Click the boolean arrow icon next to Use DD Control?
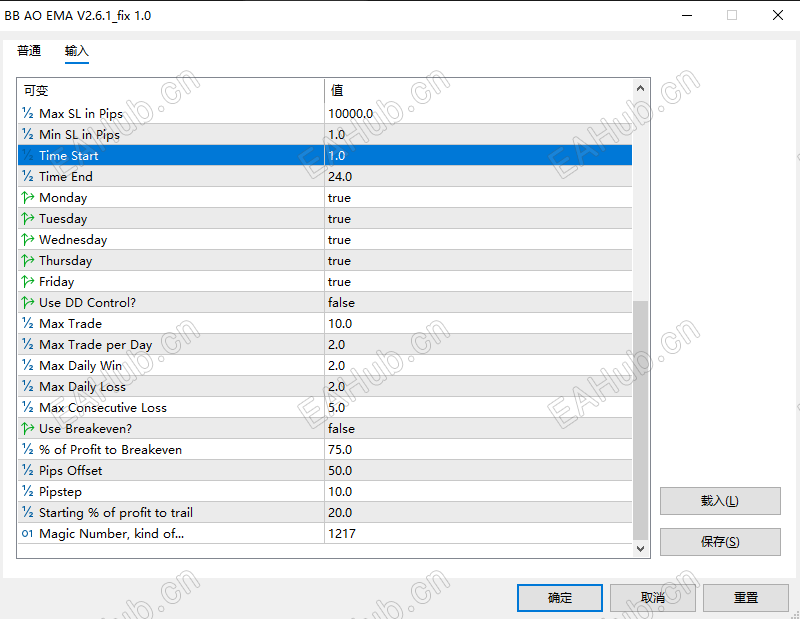Screen dimensions: 800x619 click(25, 302)
